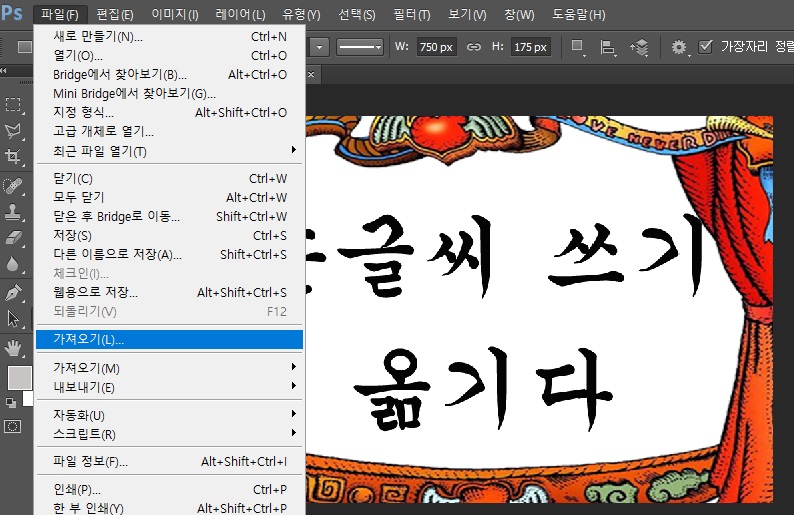Select the Blur drop tool
This screenshot has height=515, width=794.
pyautogui.click(x=13, y=264)
